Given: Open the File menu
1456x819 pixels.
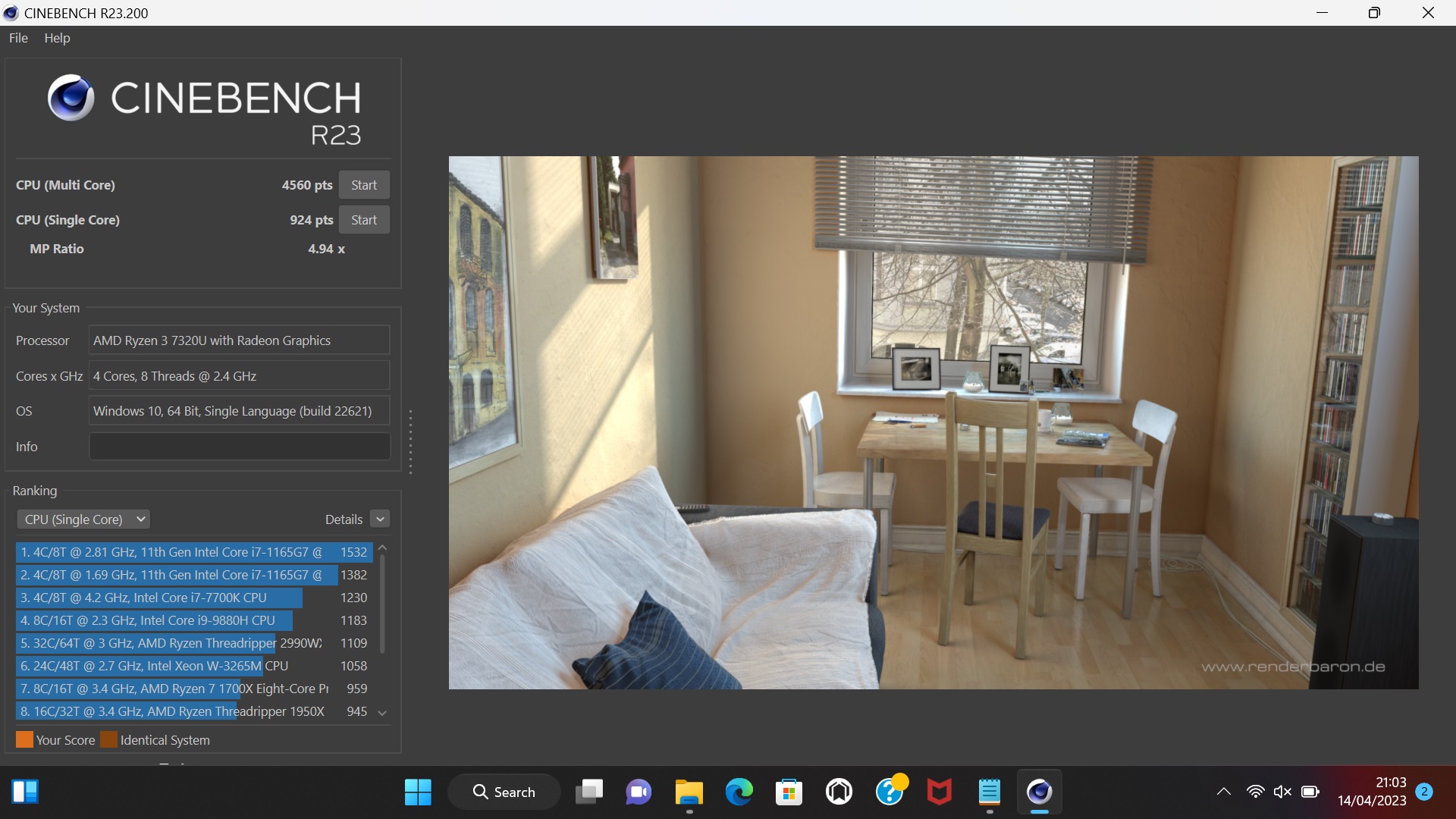Looking at the screenshot, I should point(18,38).
